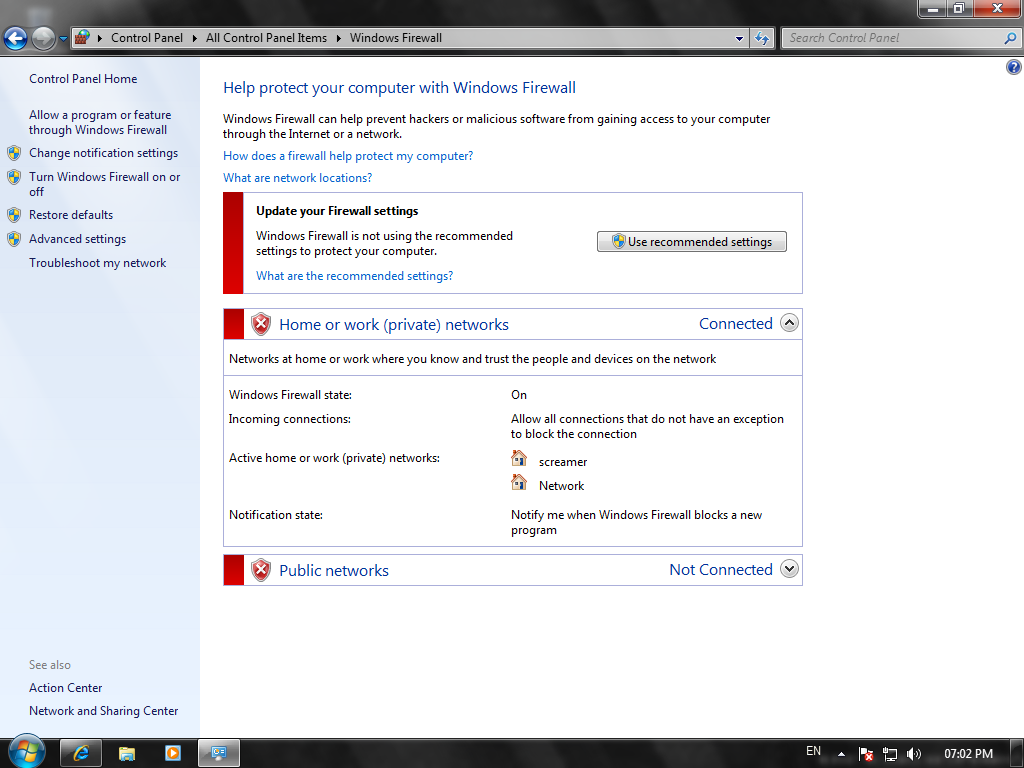Click shield icon beside Advanced settings
The image size is (1024, 768).
click(x=14, y=239)
